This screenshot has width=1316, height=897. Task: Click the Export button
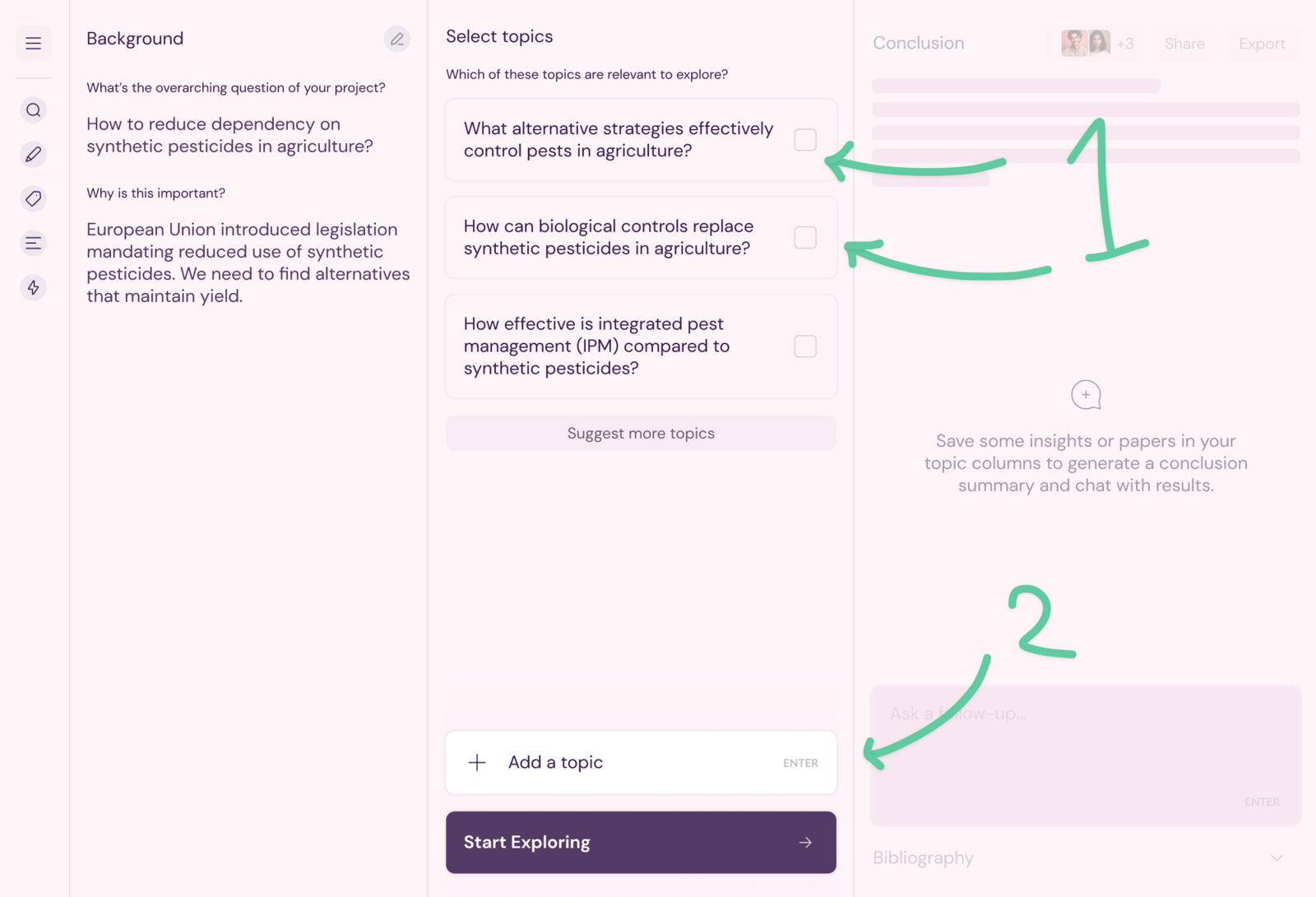[x=1262, y=44]
